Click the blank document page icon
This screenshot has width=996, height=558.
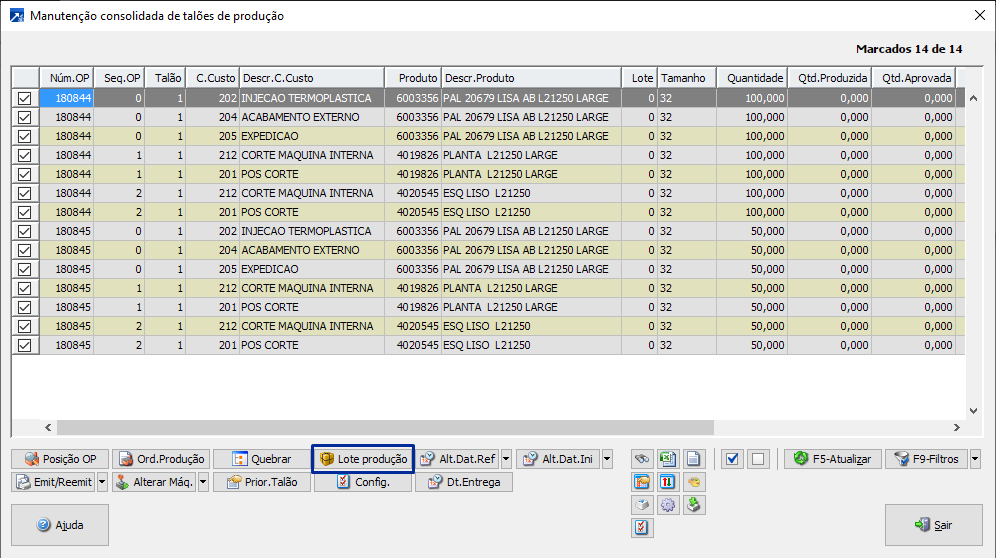coord(694,459)
